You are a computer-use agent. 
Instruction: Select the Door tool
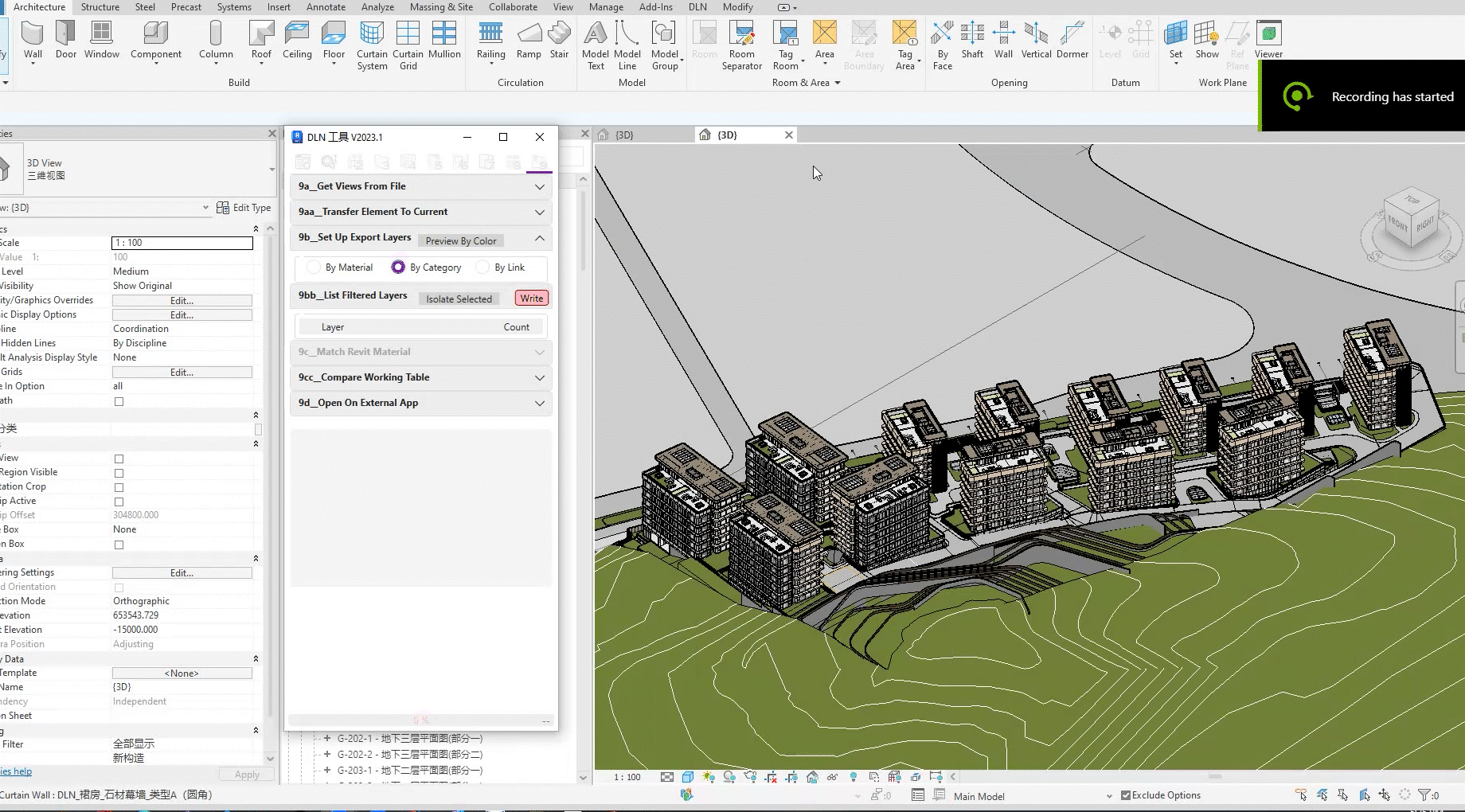[66, 41]
